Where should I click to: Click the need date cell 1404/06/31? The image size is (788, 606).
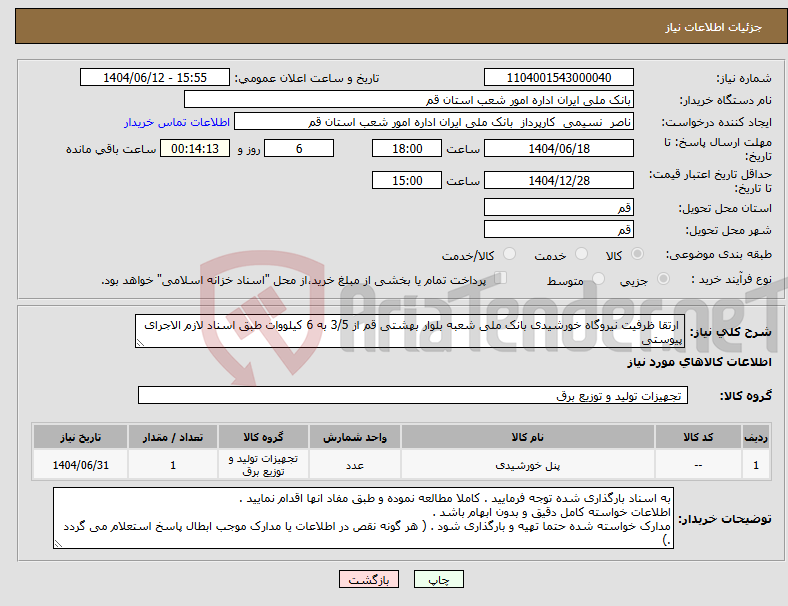point(80,465)
